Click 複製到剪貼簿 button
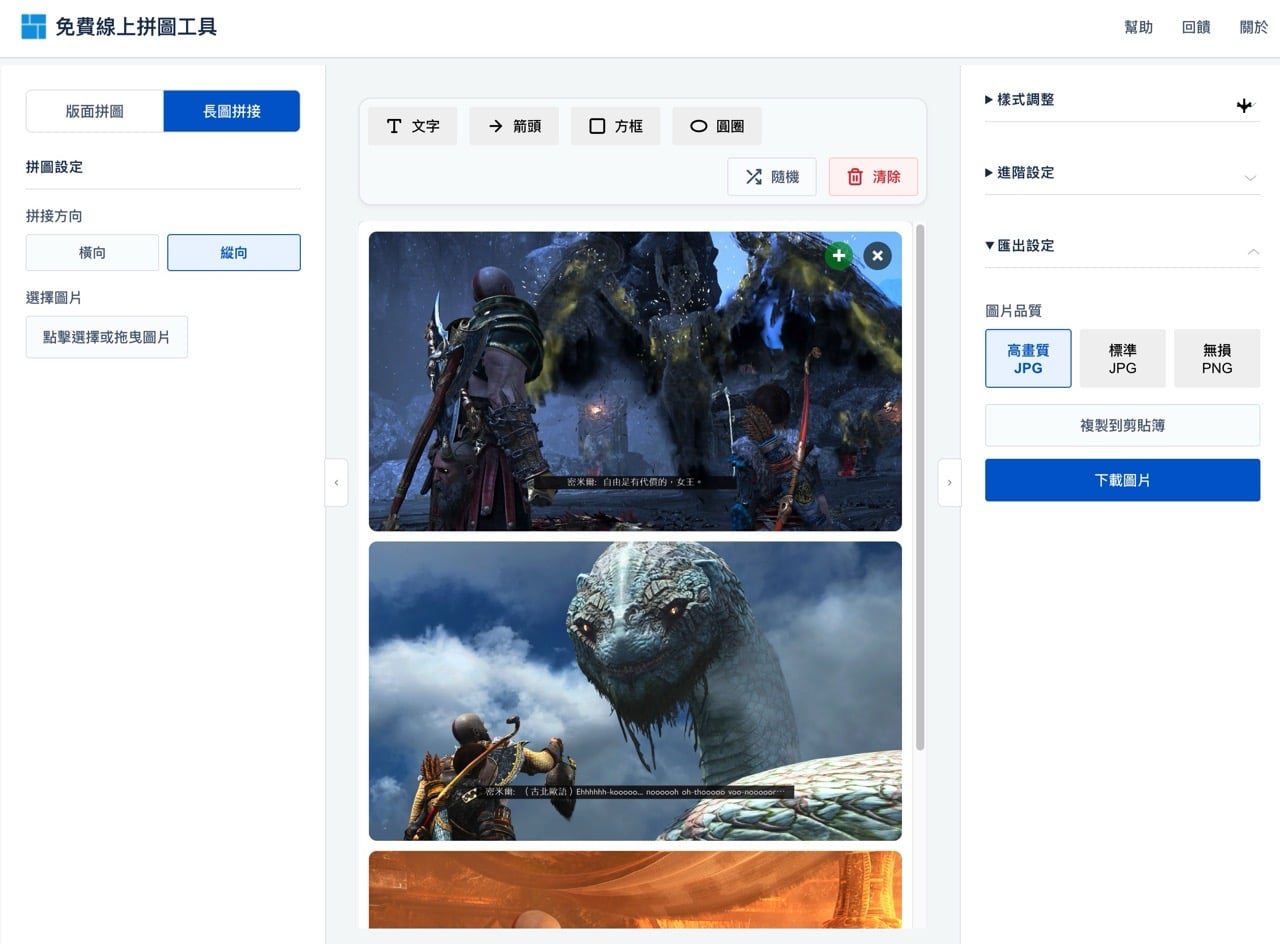 [1122, 425]
